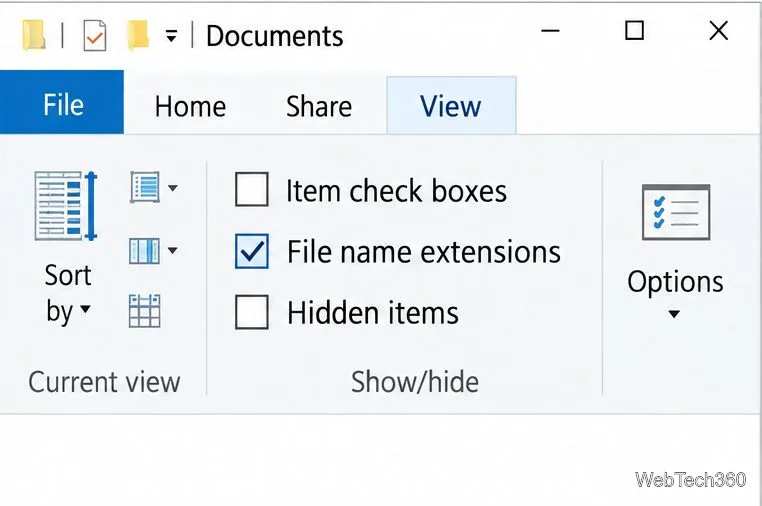This screenshot has width=762, height=506.
Task: Enable the Hidden items checkbox
Action: (x=252, y=312)
